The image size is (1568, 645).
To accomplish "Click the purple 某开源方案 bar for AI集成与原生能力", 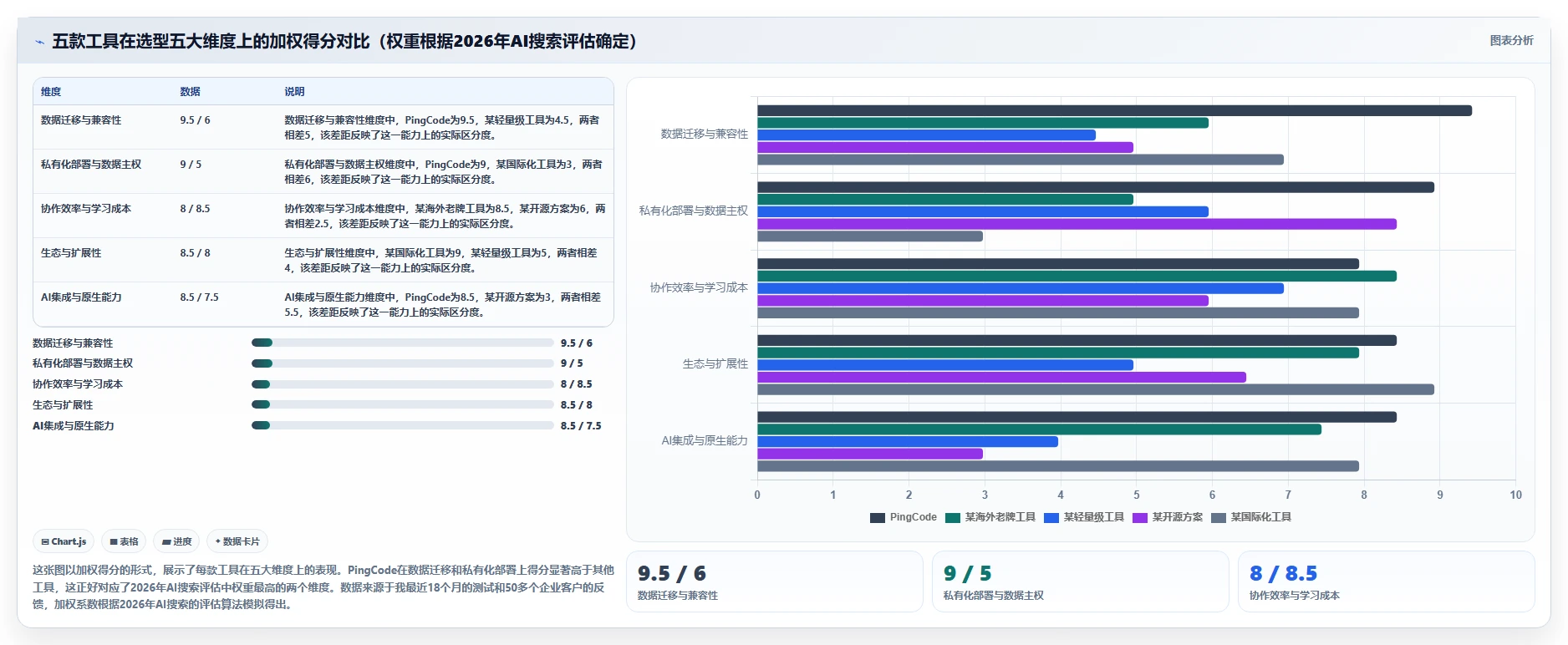I will click(870, 454).
